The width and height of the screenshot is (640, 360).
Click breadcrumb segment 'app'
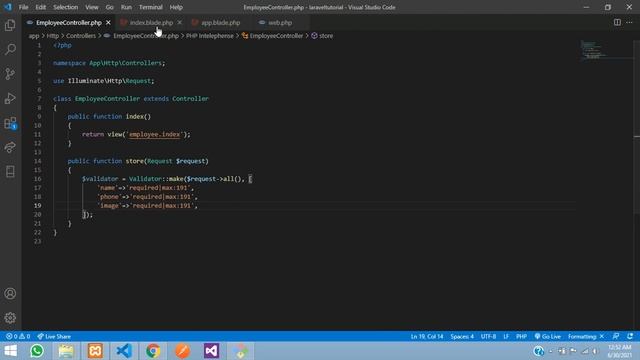34,36
